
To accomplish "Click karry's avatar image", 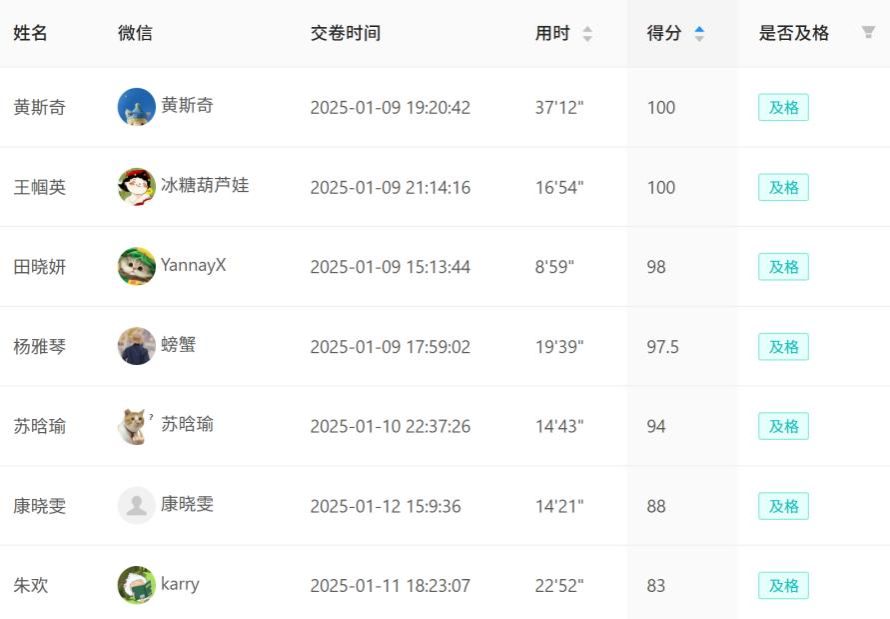I will click(136, 585).
